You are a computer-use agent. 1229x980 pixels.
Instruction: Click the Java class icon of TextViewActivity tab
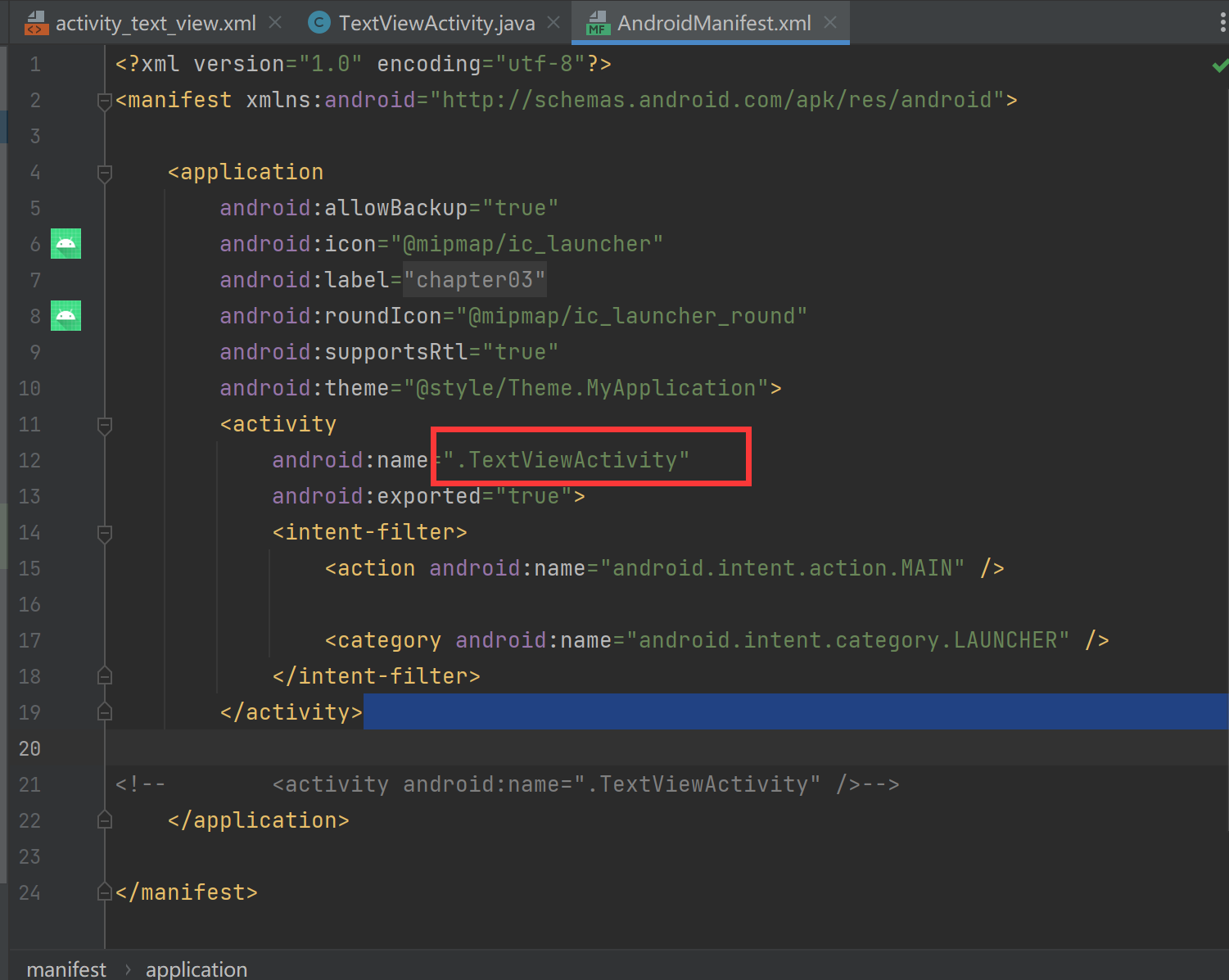pyautogui.click(x=318, y=23)
